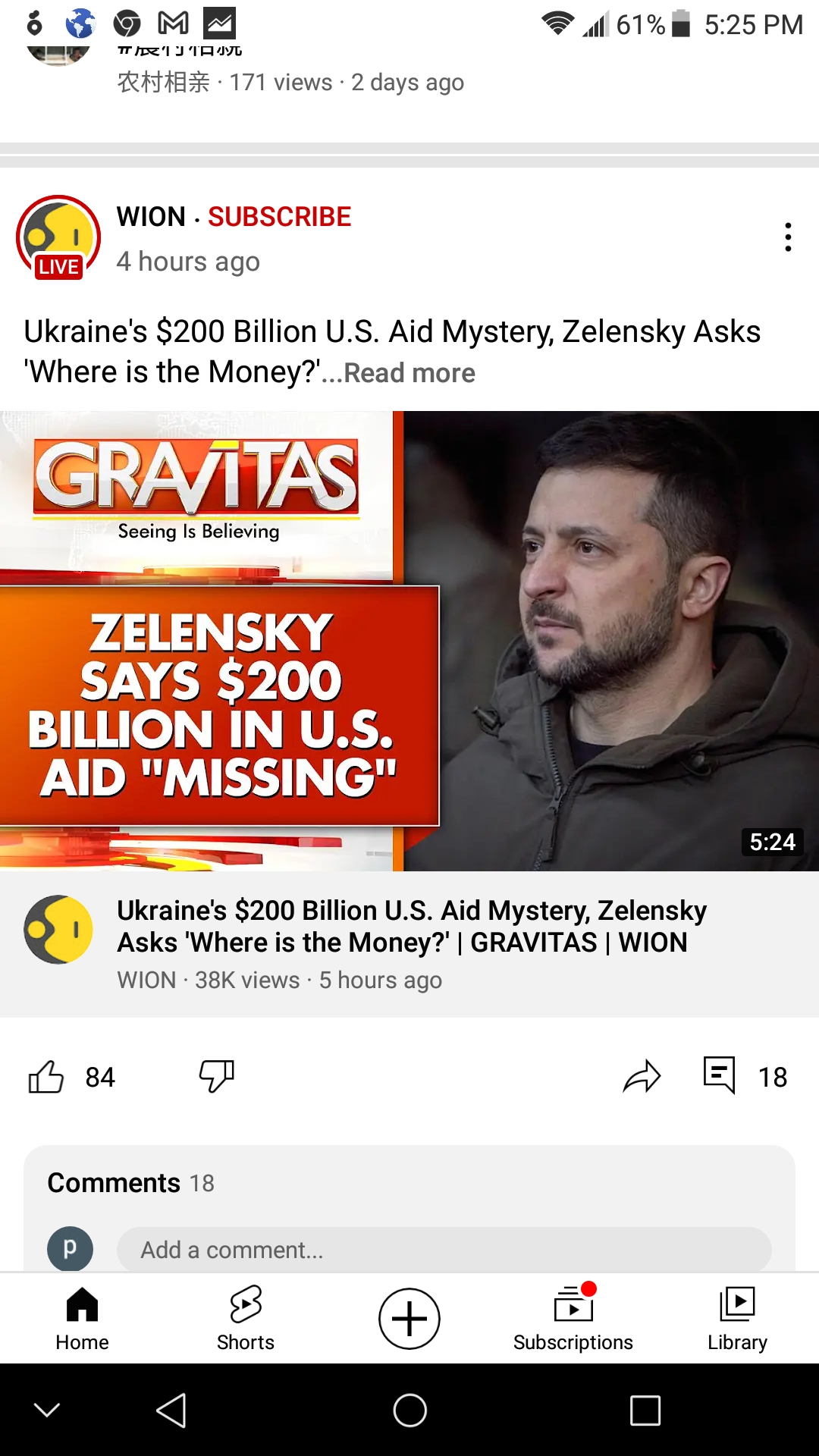This screenshot has width=819, height=1456.
Task: Share the post using the arrow icon
Action: (x=642, y=1077)
